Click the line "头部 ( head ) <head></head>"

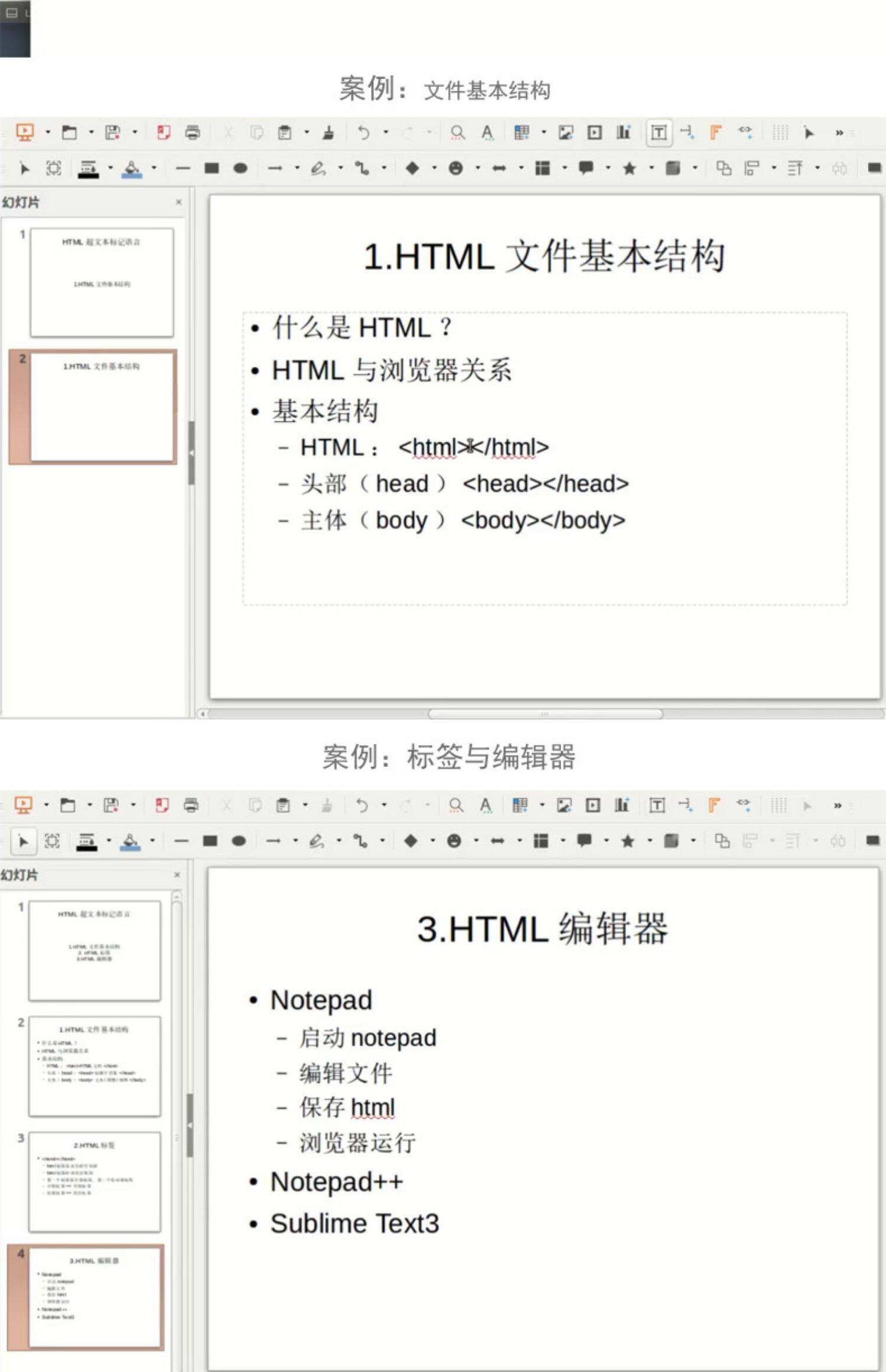pos(464,484)
